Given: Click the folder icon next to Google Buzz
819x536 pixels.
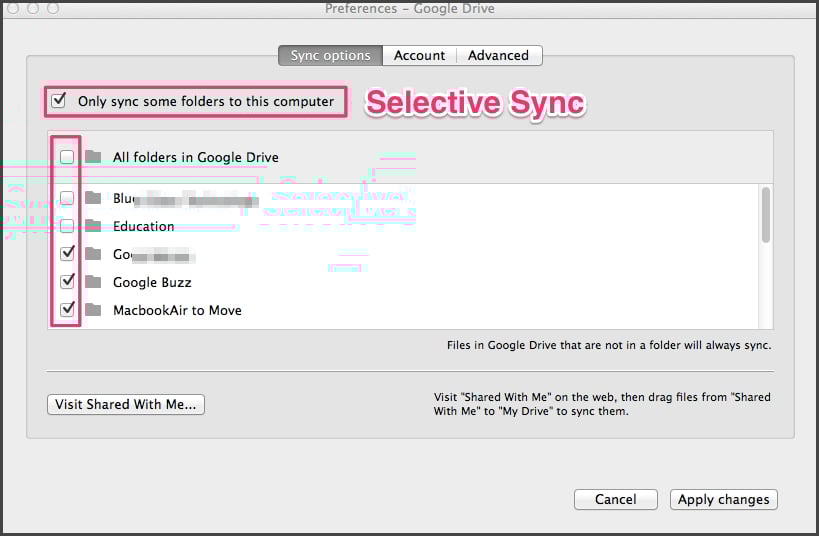Looking at the screenshot, I should click(93, 282).
